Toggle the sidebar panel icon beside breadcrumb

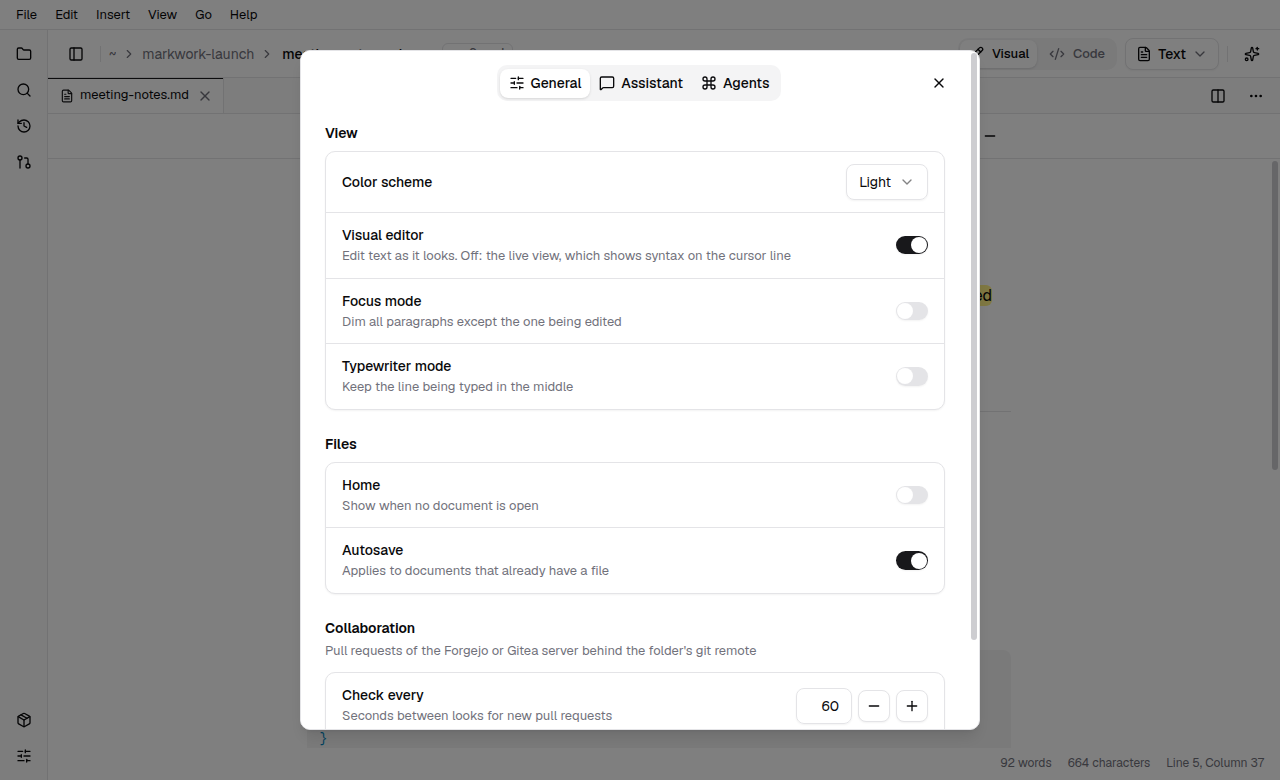pyautogui.click(x=76, y=54)
